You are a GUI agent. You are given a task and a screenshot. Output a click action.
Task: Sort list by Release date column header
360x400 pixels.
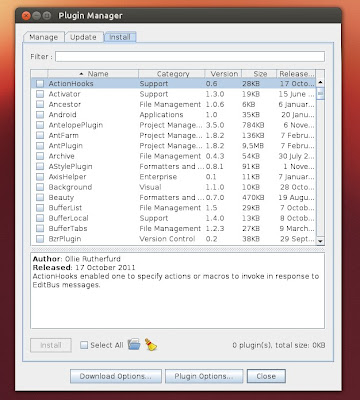[296, 74]
